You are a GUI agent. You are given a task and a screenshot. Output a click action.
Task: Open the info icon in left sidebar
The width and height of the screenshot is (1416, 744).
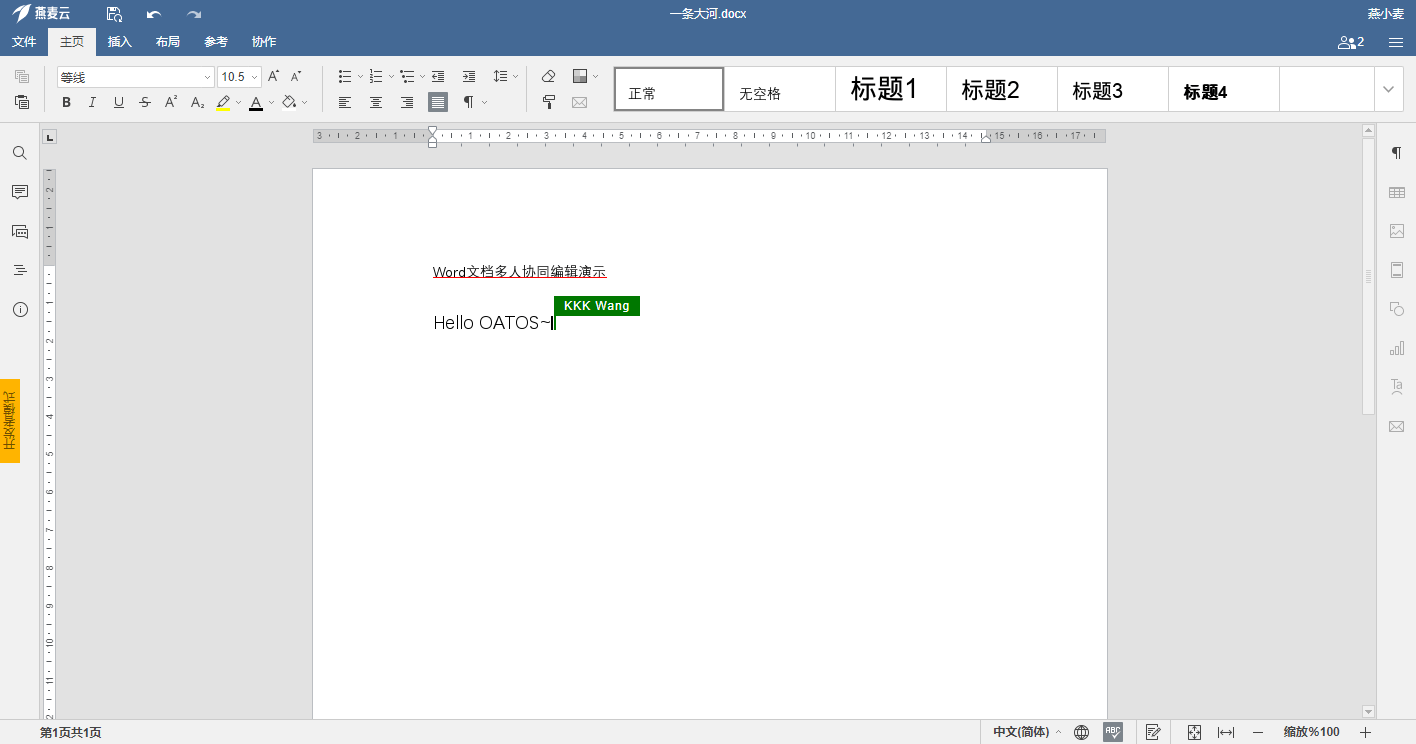pos(20,309)
